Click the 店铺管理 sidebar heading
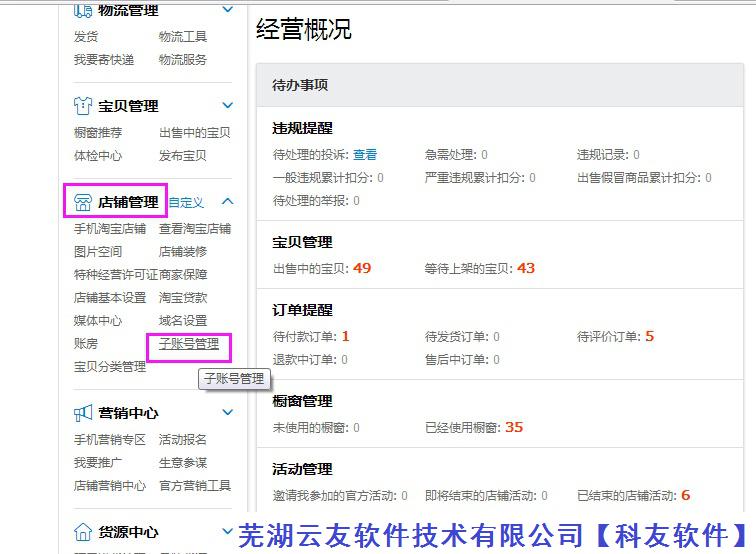This screenshot has width=756, height=554. pyautogui.click(x=128, y=202)
